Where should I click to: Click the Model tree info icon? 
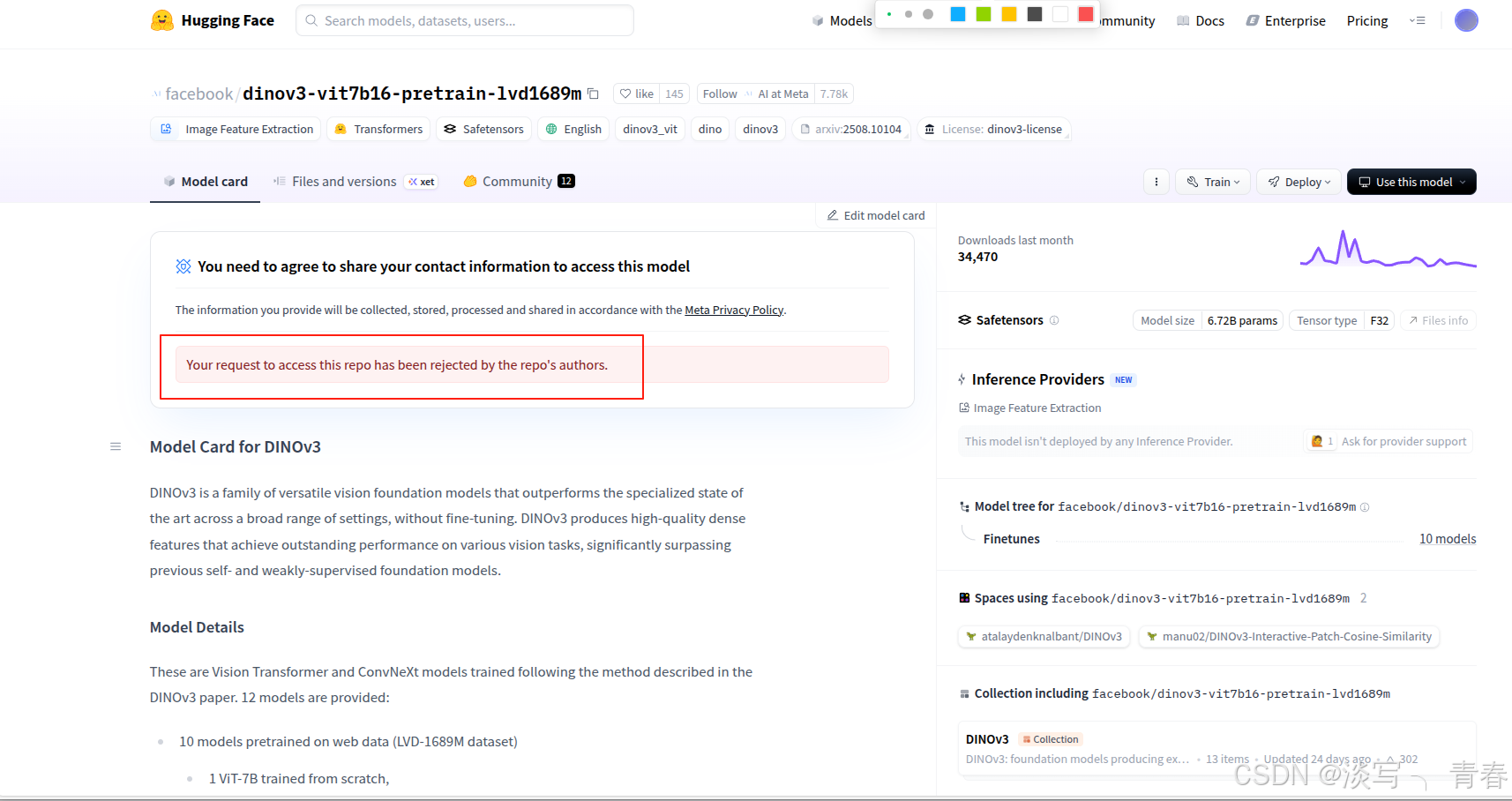click(1365, 507)
